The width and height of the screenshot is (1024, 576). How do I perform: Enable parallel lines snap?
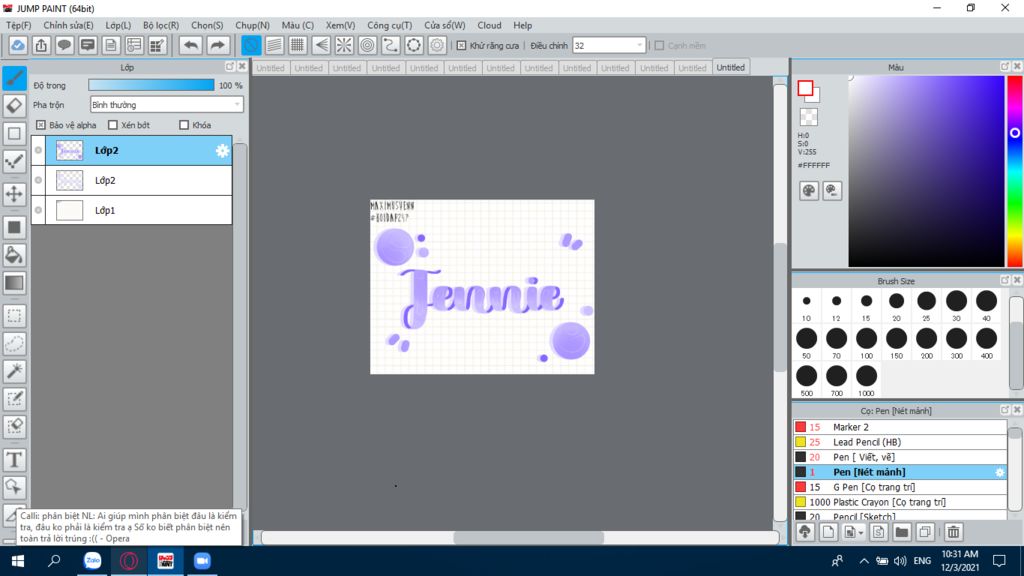(x=274, y=45)
